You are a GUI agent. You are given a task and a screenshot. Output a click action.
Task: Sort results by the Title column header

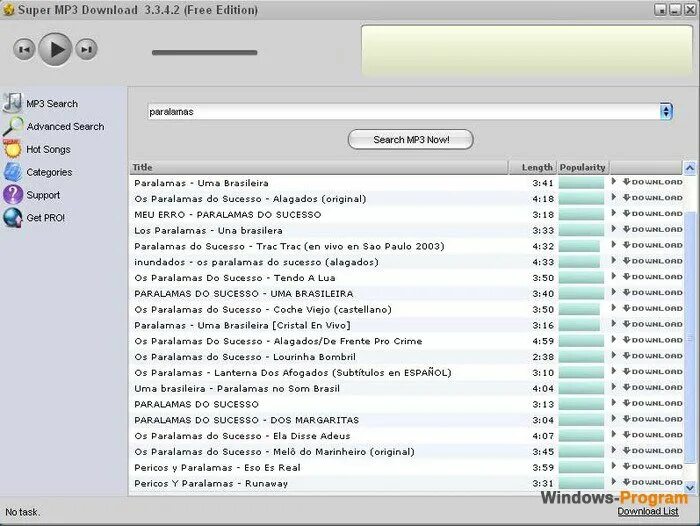click(x=319, y=167)
